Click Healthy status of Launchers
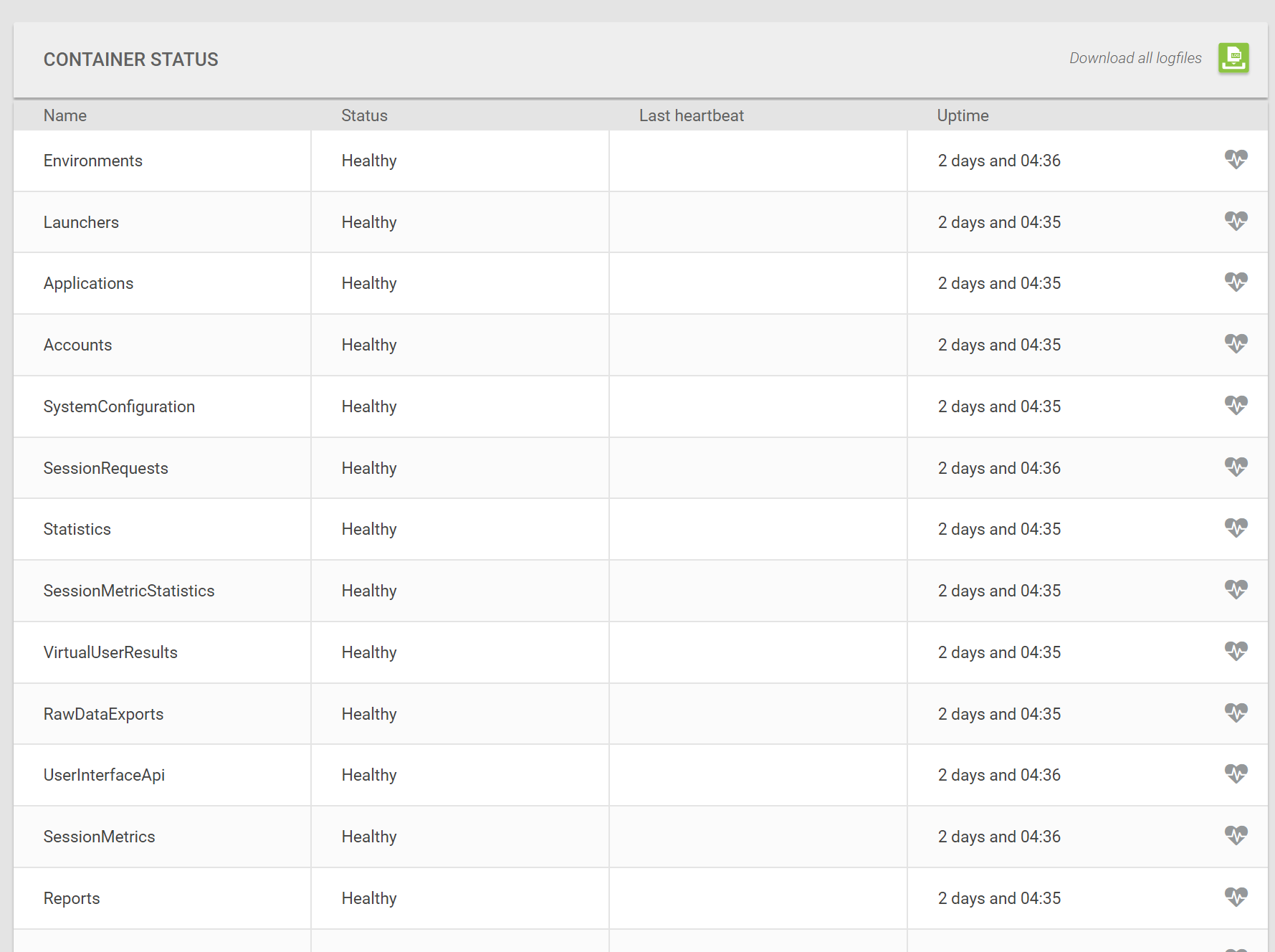Viewport: 1275px width, 952px height. (369, 222)
